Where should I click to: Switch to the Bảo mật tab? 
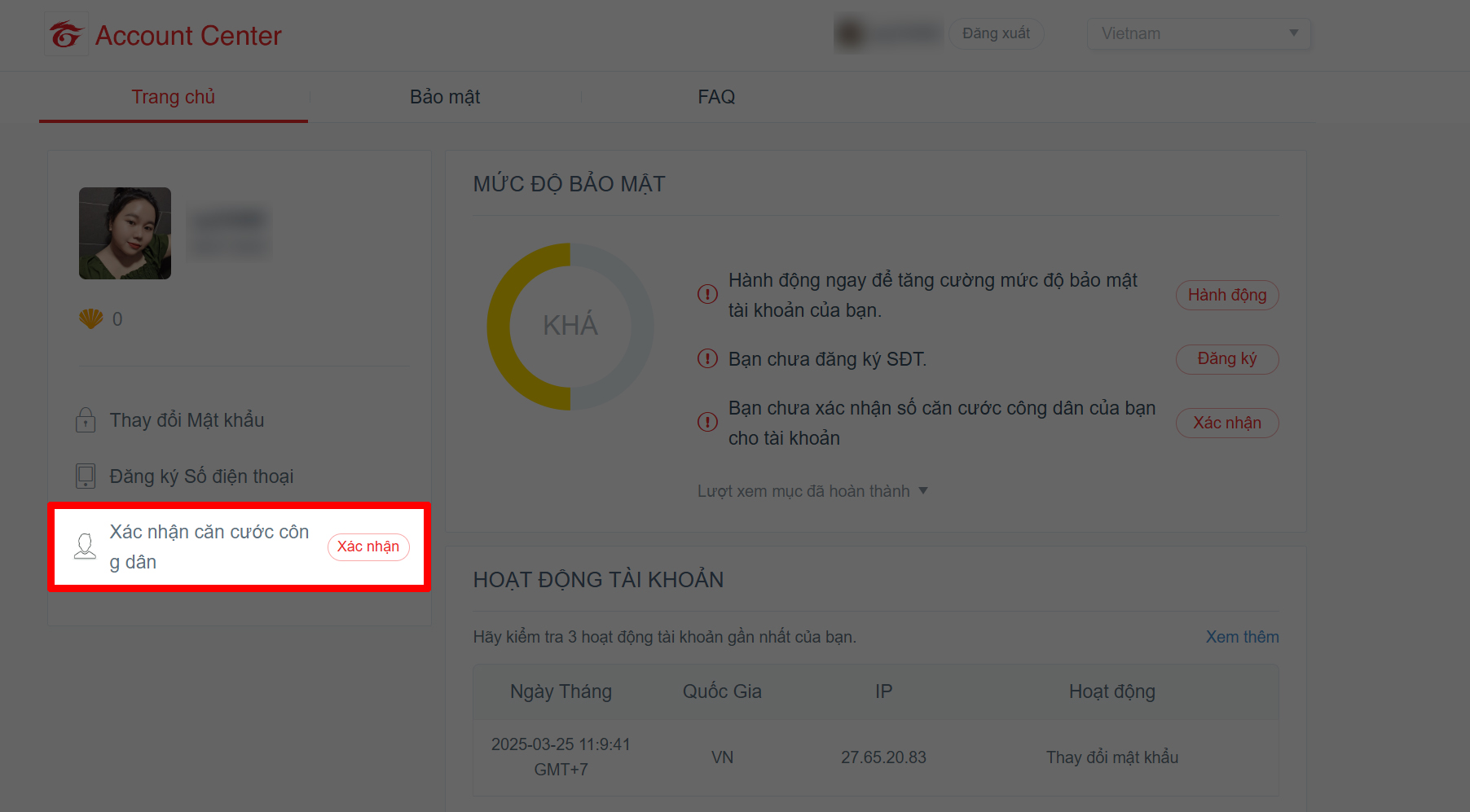(445, 97)
